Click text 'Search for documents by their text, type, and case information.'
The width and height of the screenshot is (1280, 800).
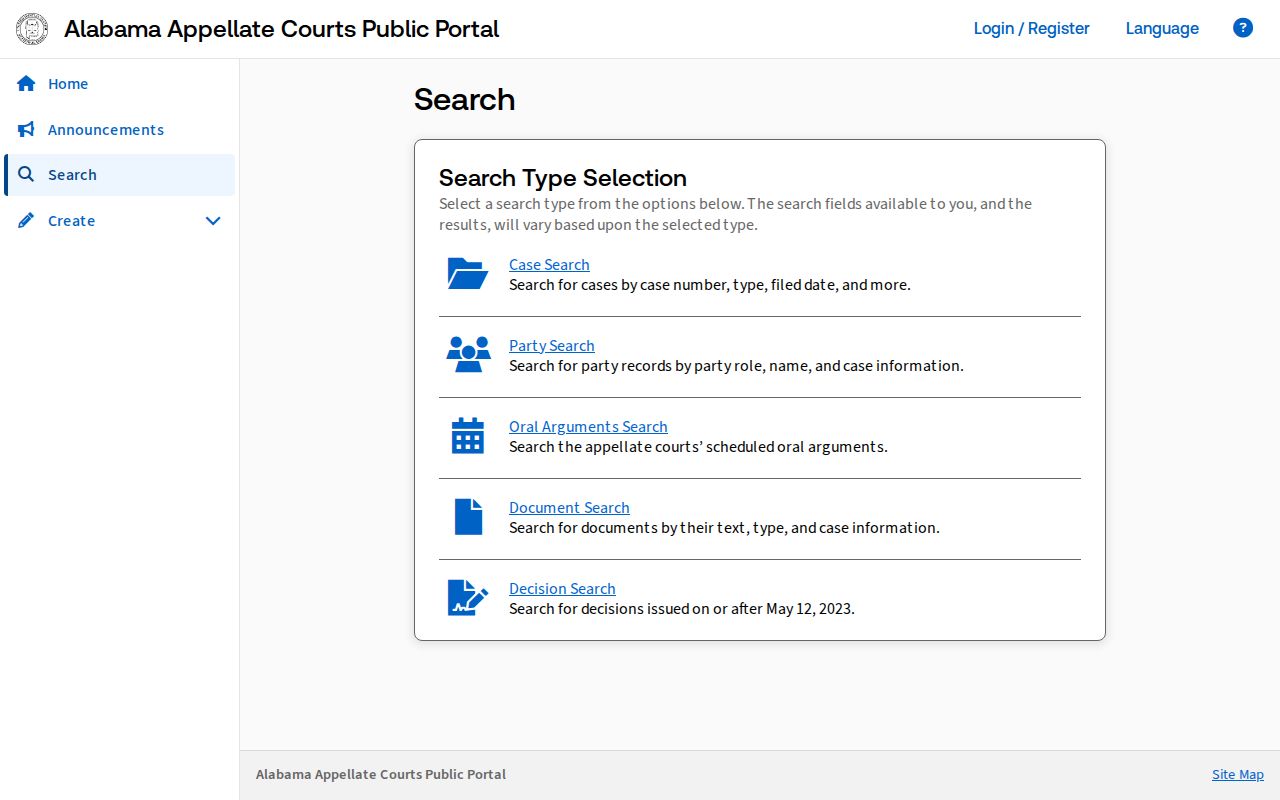(724, 528)
